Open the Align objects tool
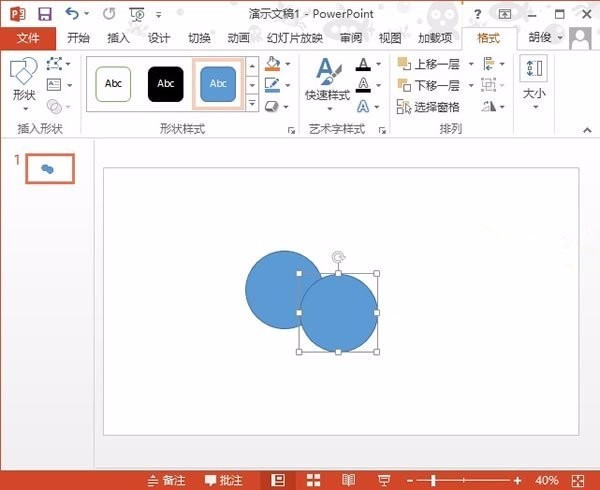The image size is (600, 490). (489, 64)
